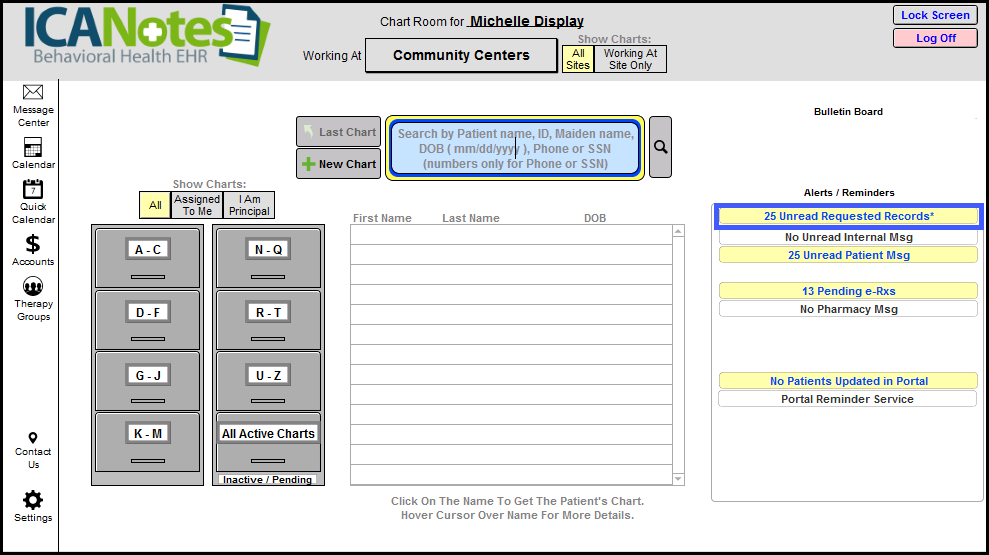Click the New Chart button
Image resolution: width=989 pixels, height=555 pixels.
[x=339, y=164]
